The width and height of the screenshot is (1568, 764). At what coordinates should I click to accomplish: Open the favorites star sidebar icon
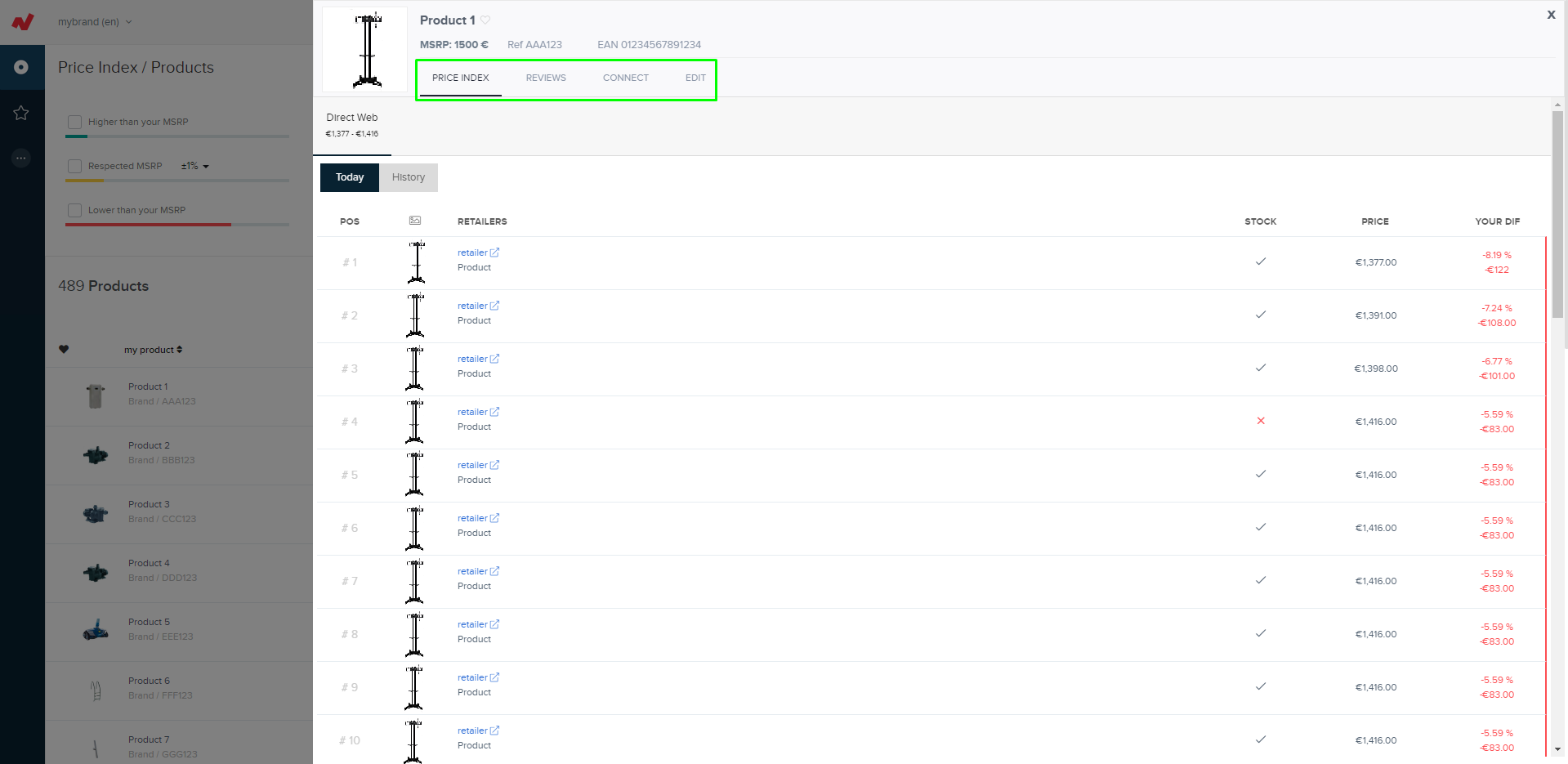click(21, 113)
